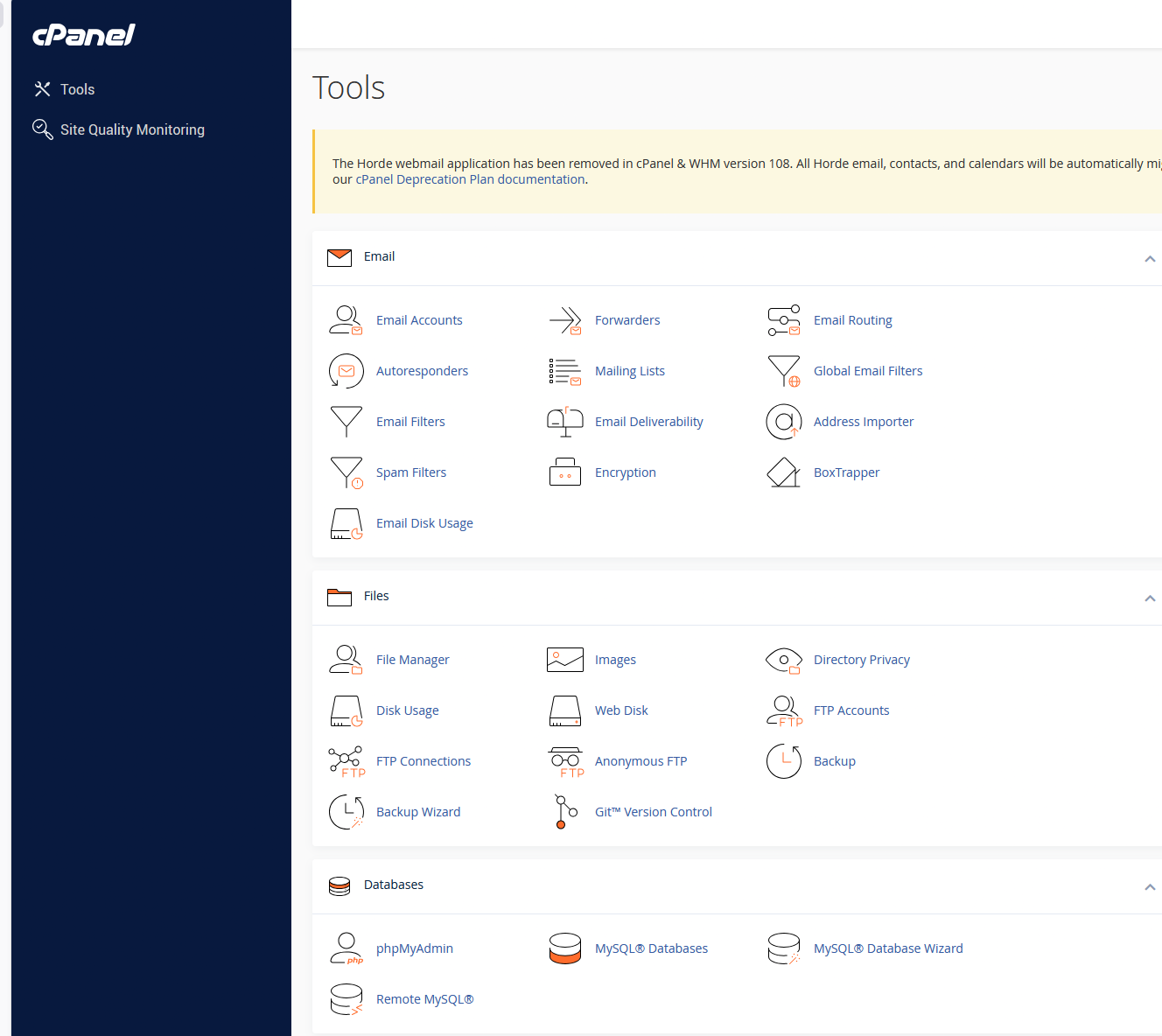Screen dimensions: 1162x1036
Task: Click the File Manager icon
Action: (x=346, y=660)
